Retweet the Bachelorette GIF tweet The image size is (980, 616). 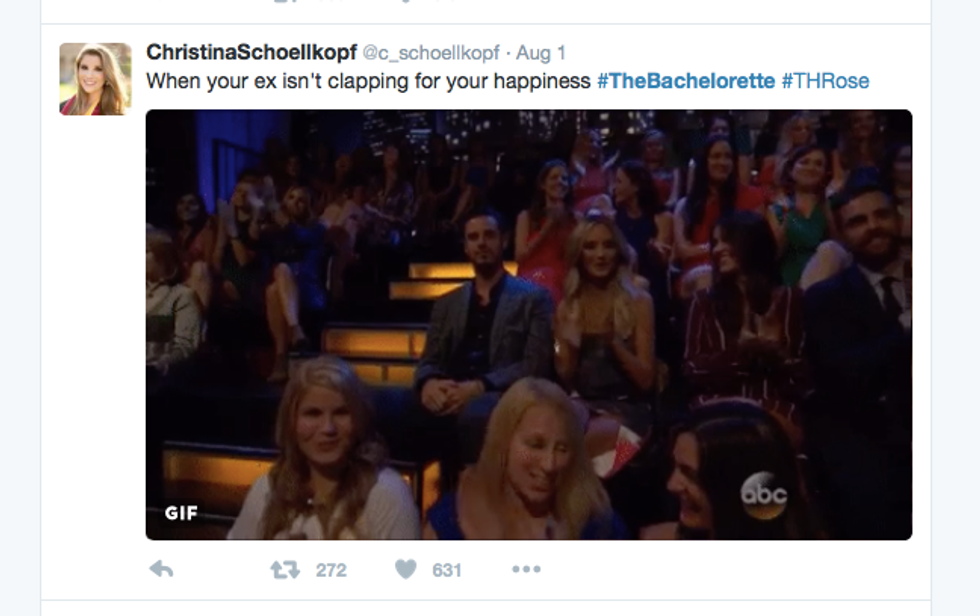pos(285,569)
